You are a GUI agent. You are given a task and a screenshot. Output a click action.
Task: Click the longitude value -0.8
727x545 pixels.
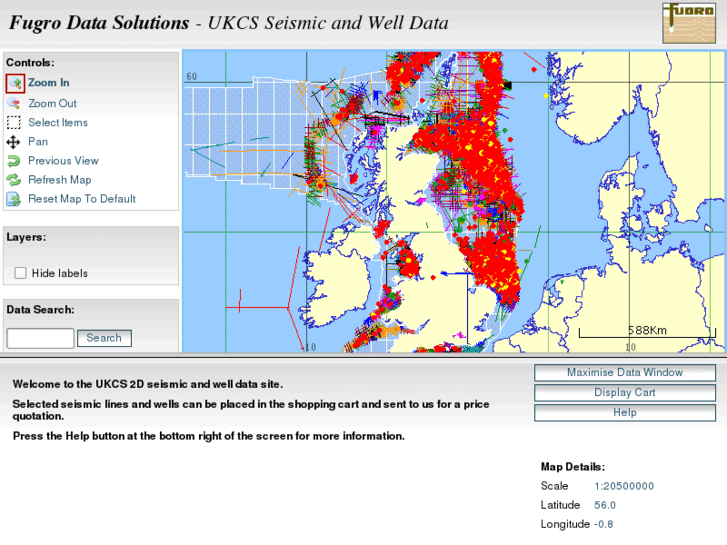604,524
